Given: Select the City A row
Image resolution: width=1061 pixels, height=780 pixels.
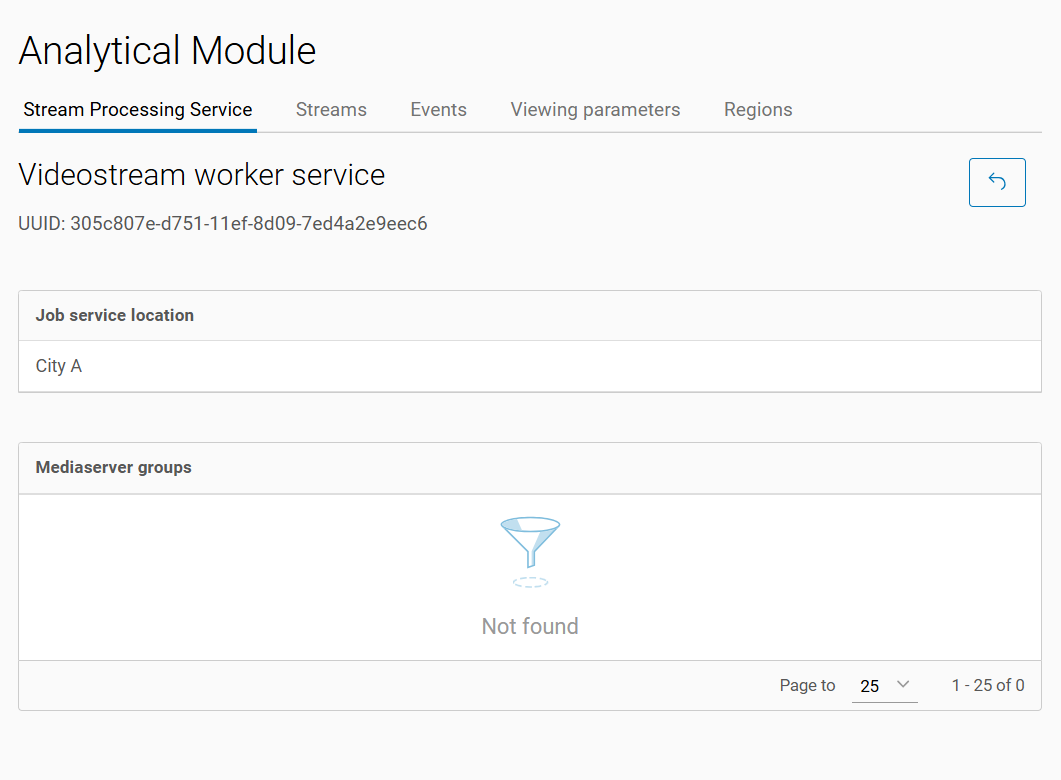Looking at the screenshot, I should point(59,366).
